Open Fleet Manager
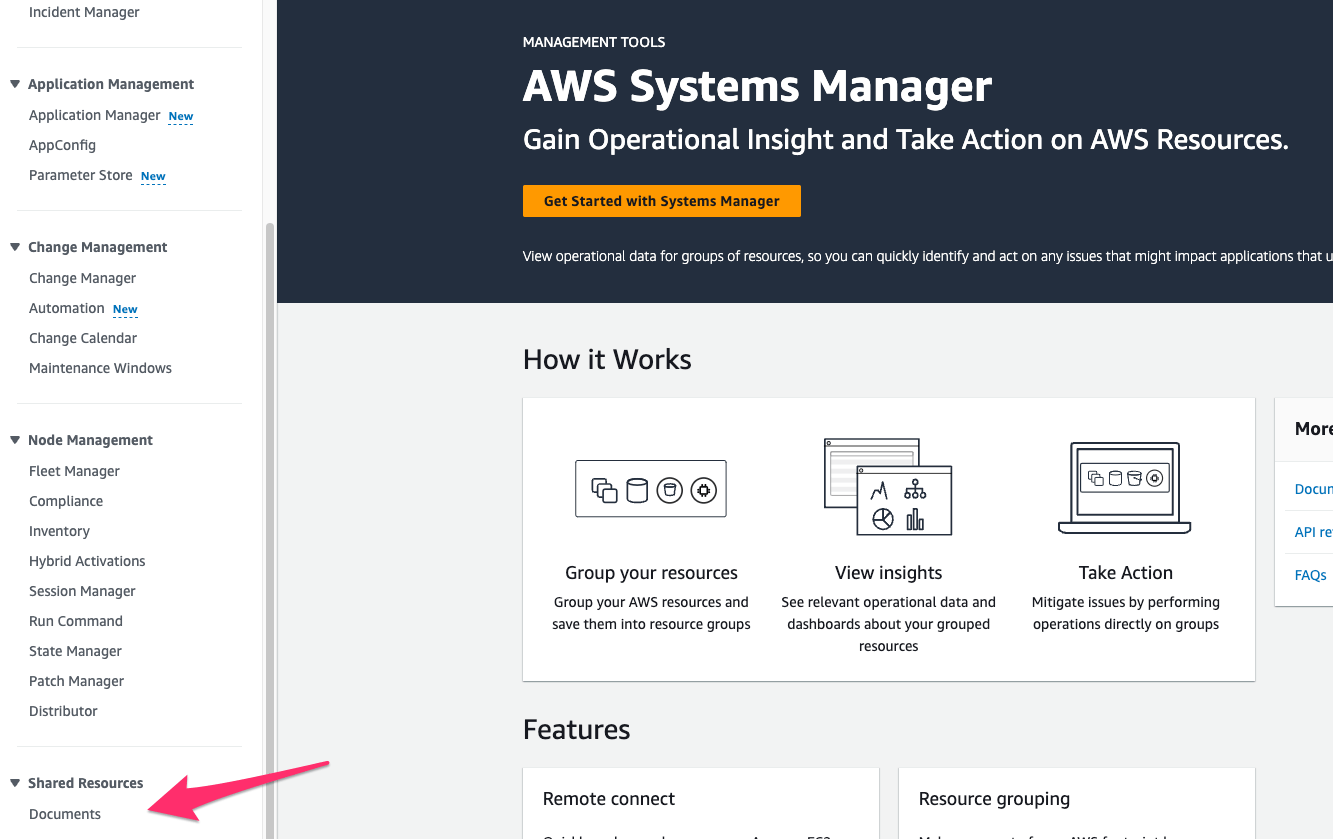The height and width of the screenshot is (839, 1333). click(x=74, y=471)
